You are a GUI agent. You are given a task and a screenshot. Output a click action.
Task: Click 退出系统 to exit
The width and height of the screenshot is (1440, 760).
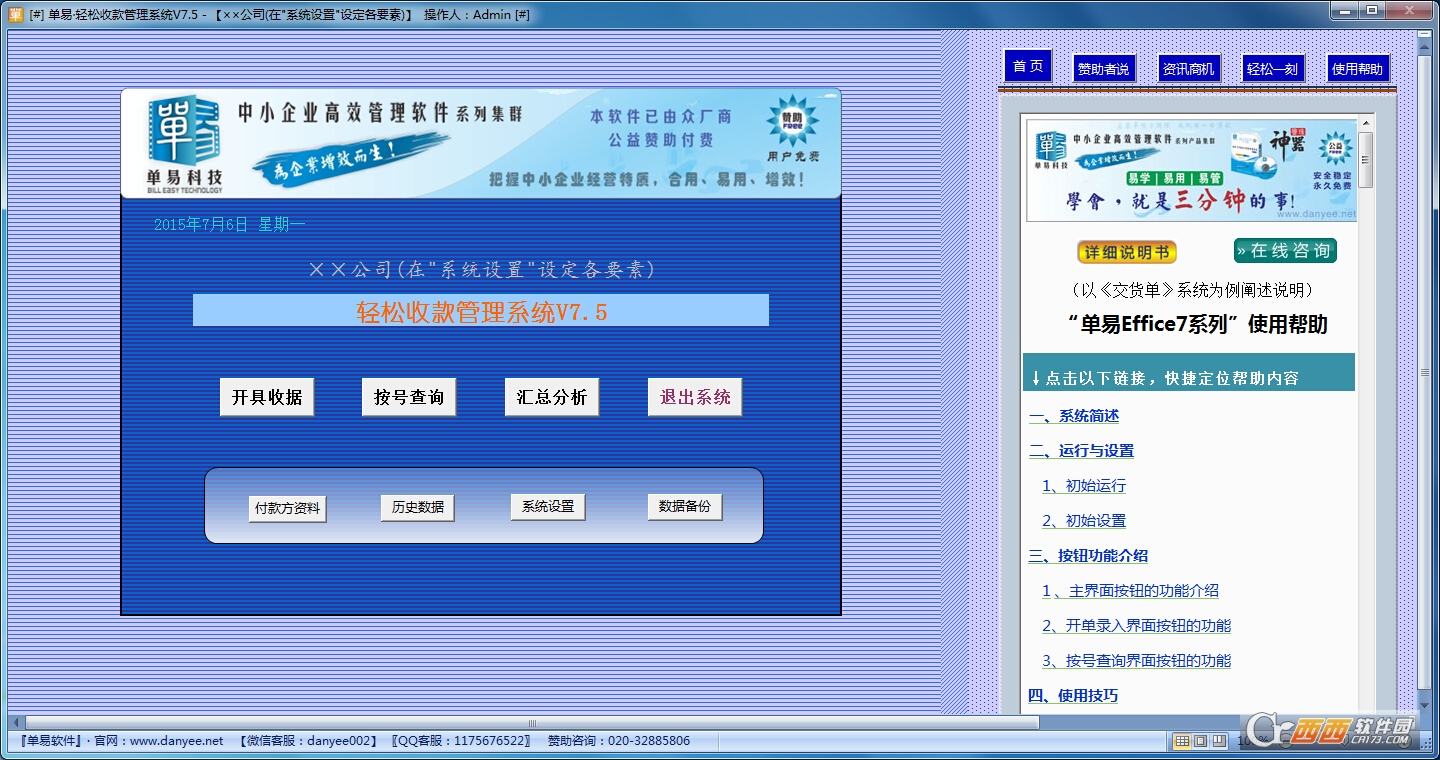pos(695,397)
